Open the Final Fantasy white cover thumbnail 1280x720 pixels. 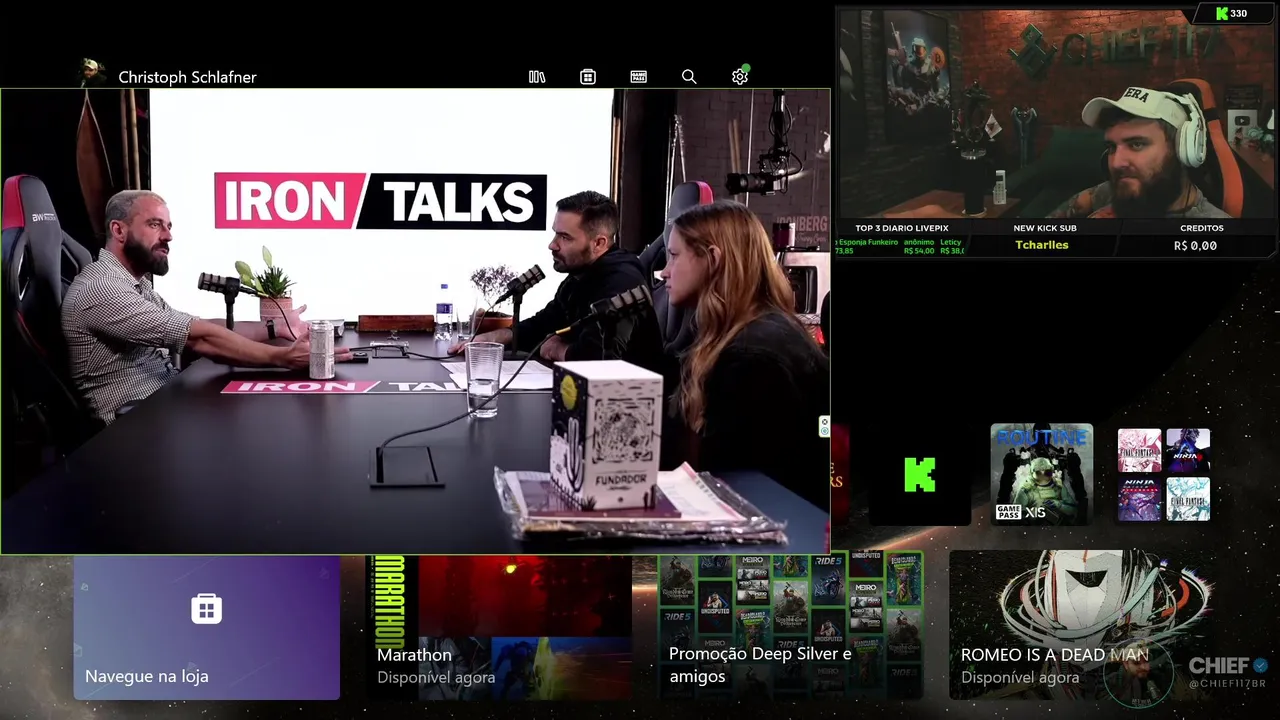(1188, 499)
